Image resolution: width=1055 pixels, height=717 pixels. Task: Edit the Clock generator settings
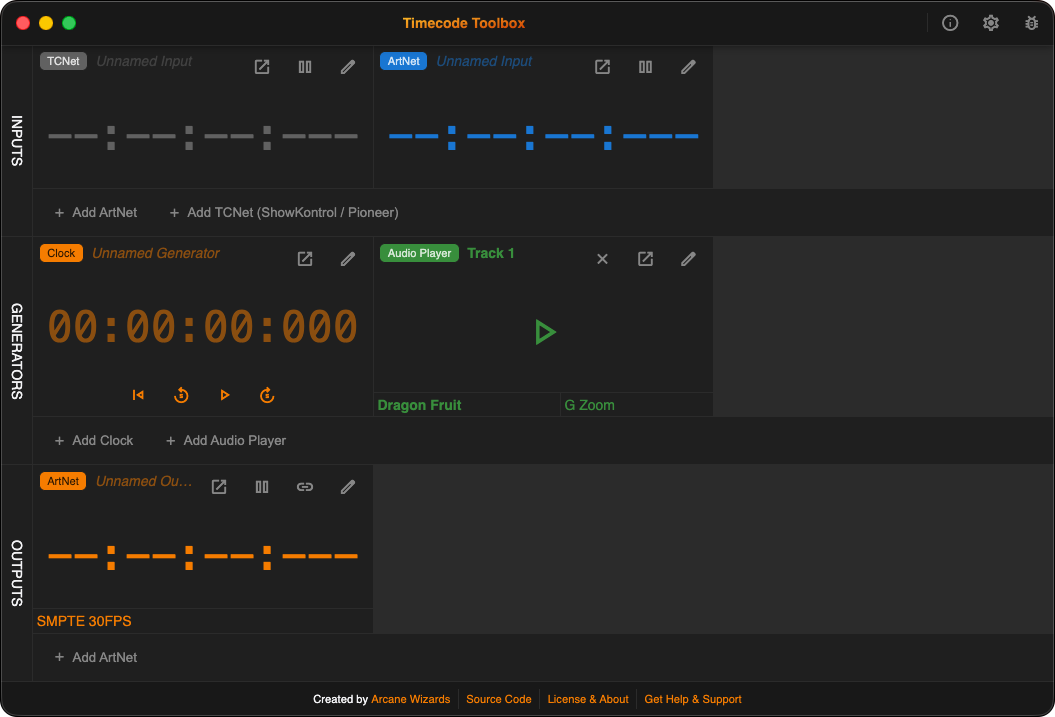348,259
